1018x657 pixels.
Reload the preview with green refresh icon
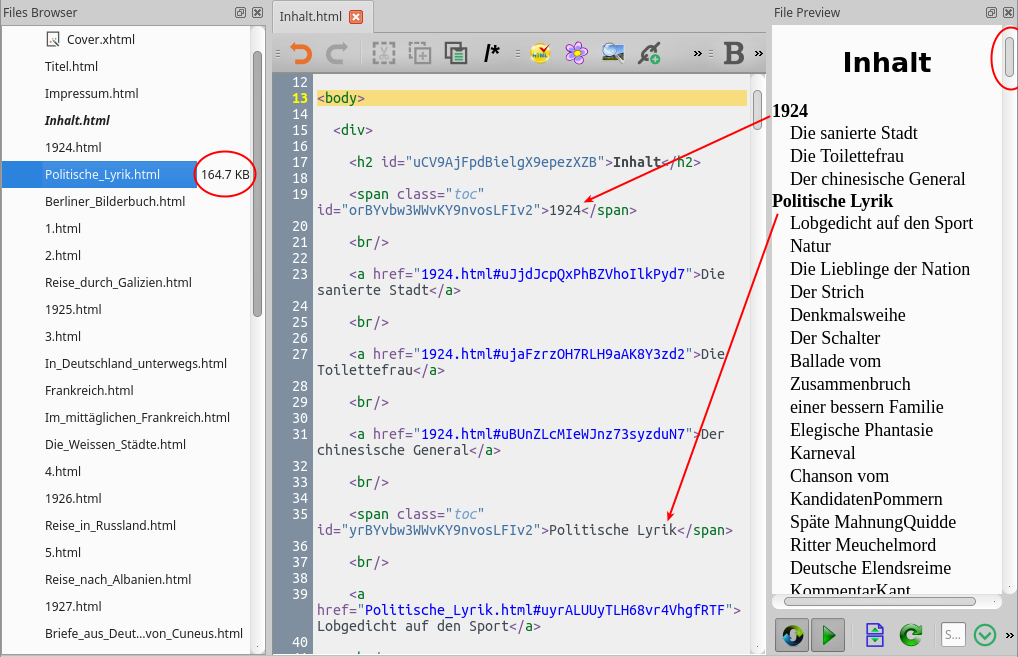[x=910, y=635]
